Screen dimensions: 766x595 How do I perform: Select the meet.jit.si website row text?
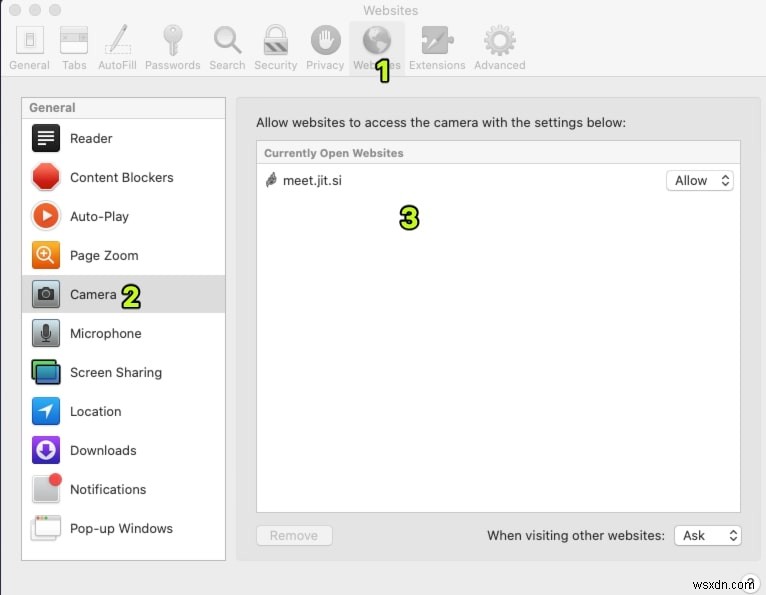tap(312, 181)
